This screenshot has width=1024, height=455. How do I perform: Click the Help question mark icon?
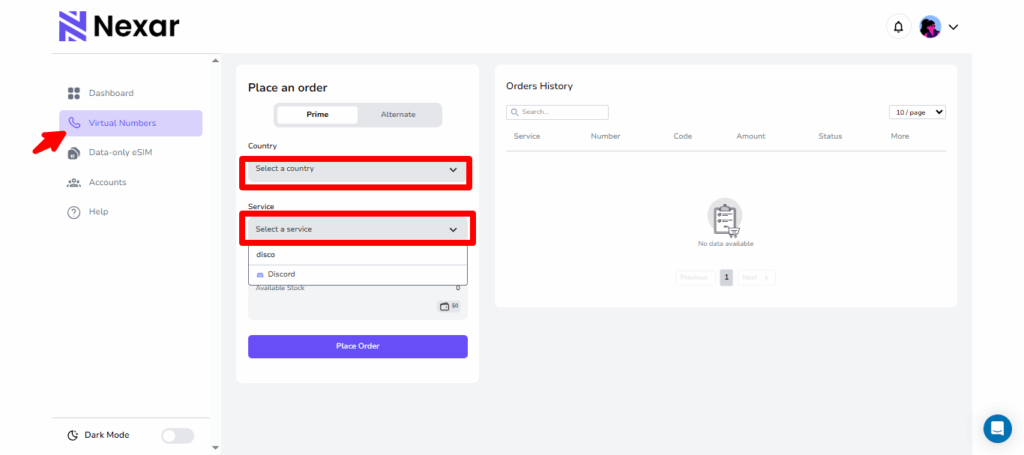pyautogui.click(x=74, y=212)
